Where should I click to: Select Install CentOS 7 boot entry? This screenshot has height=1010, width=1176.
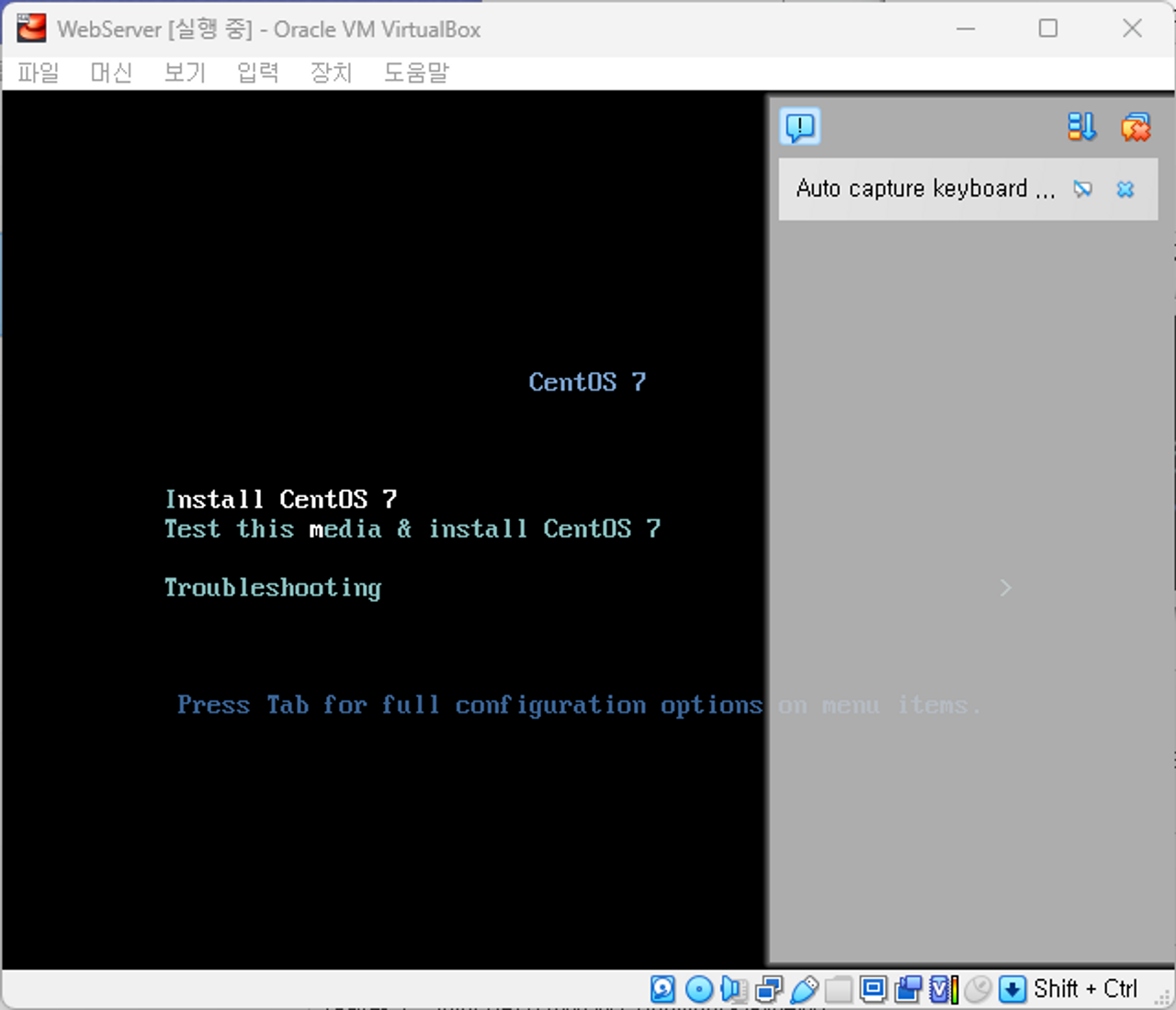(x=281, y=499)
